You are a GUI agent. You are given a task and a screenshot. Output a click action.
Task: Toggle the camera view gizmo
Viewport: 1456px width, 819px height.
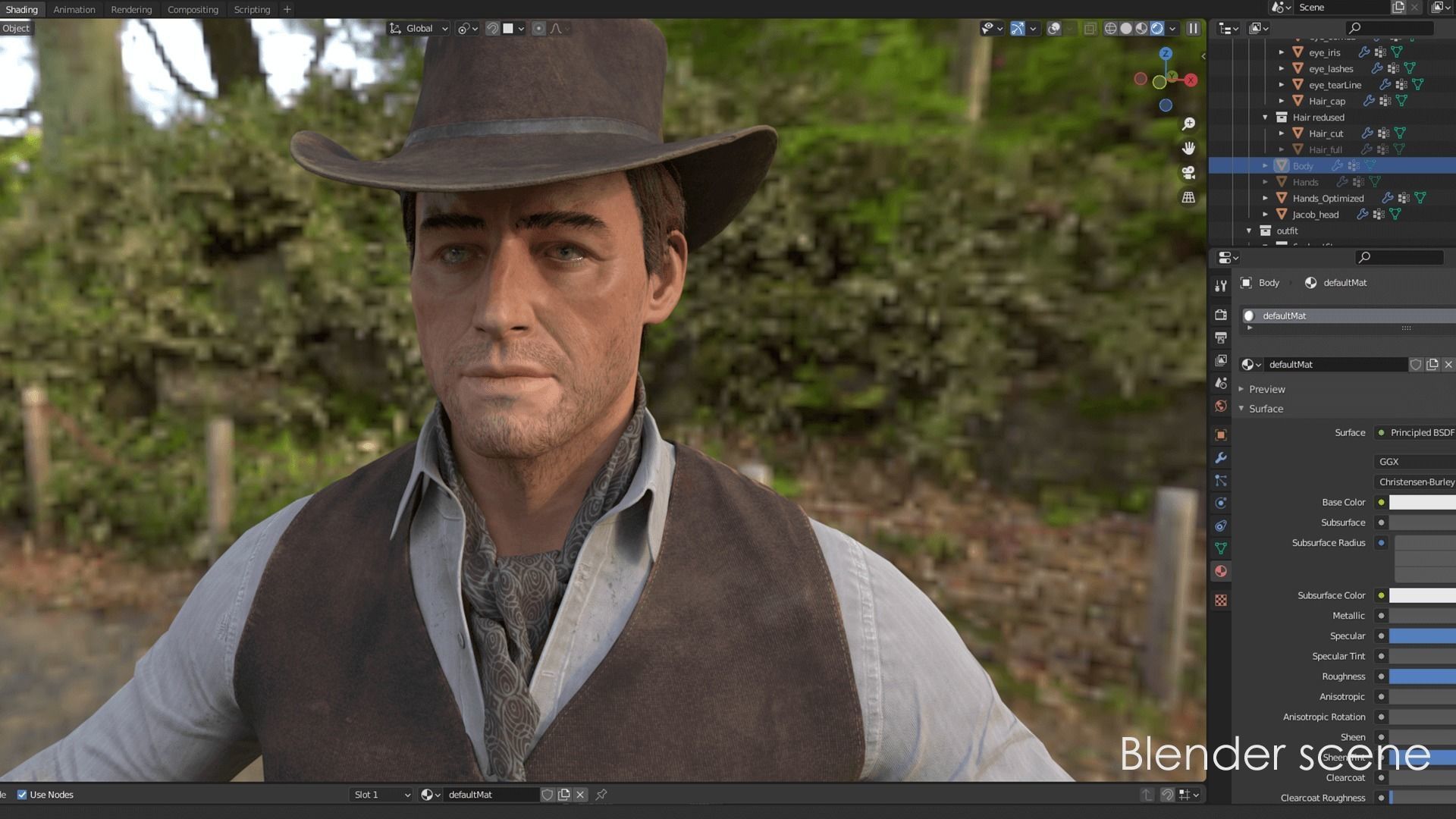pyautogui.click(x=1188, y=173)
